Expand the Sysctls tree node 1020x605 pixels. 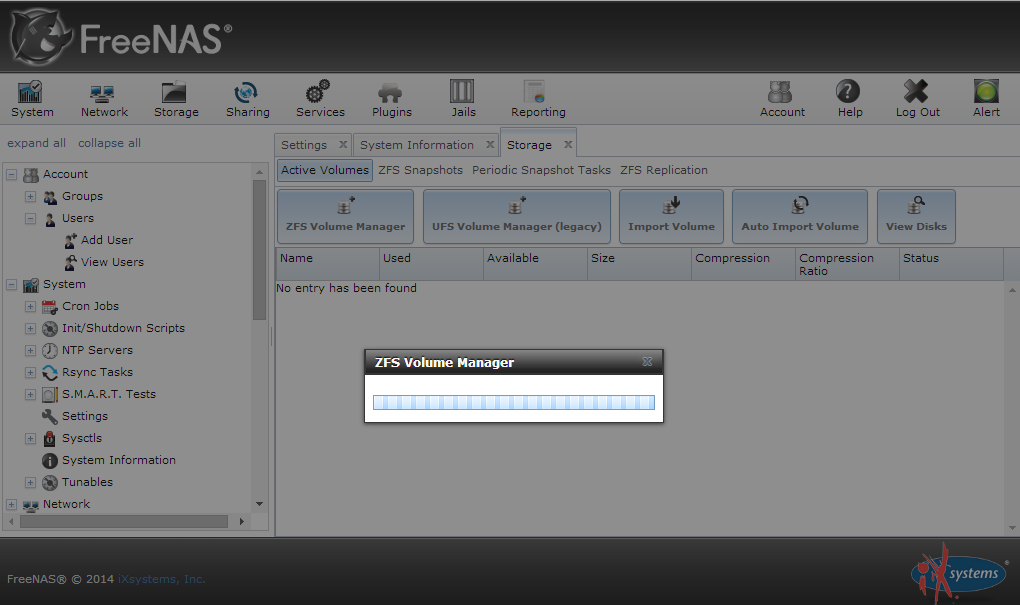click(x=31, y=438)
